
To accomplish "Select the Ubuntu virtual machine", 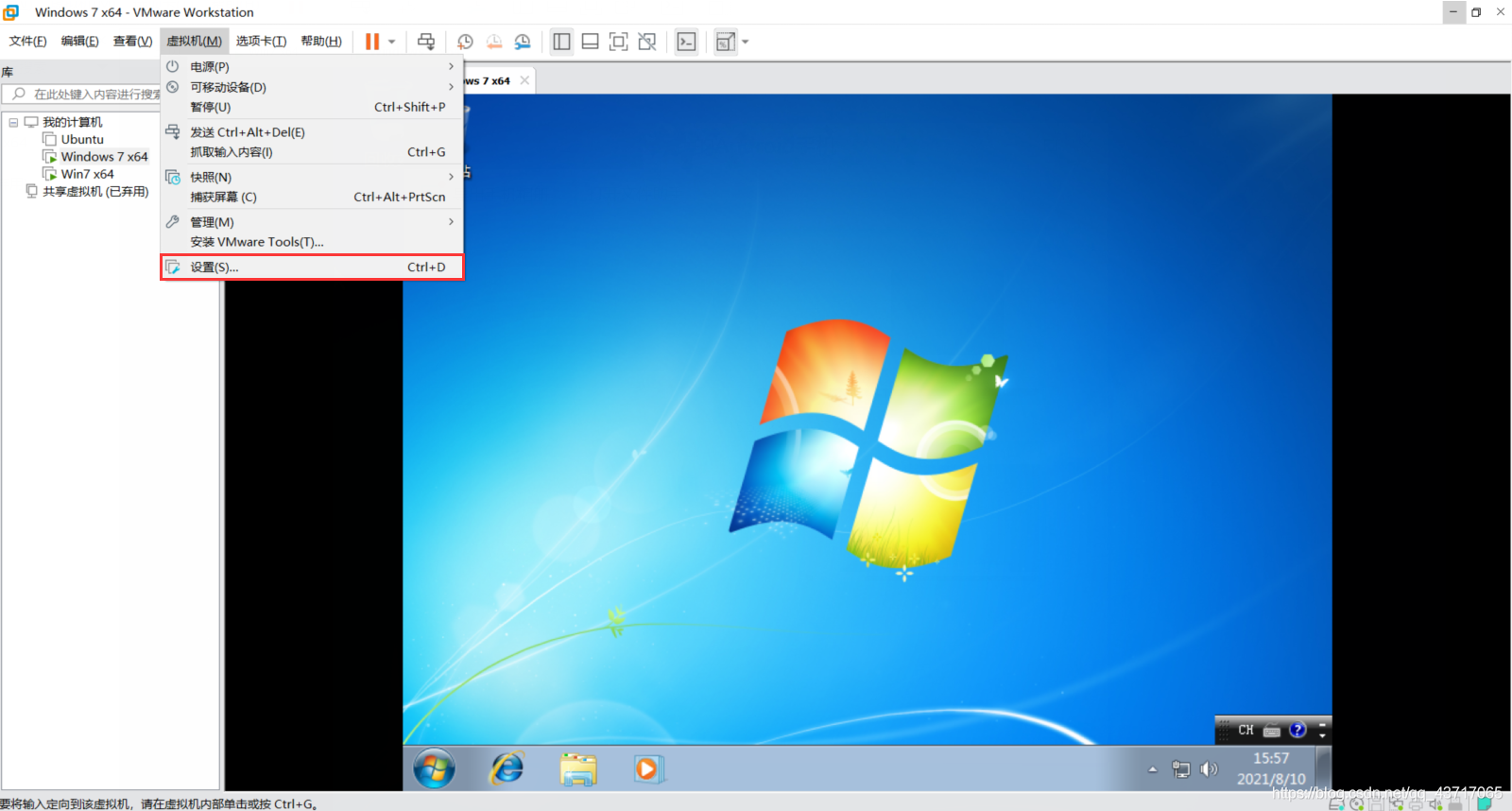I will [x=82, y=139].
